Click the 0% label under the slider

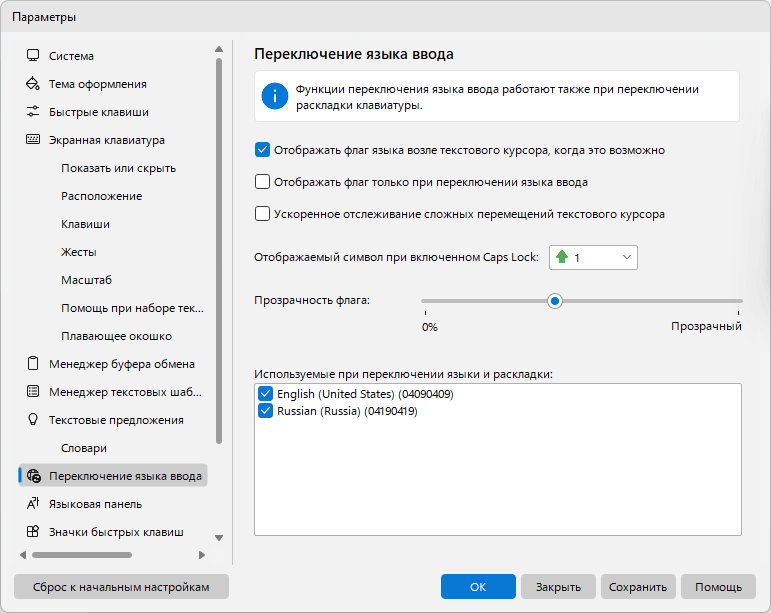coord(429,327)
